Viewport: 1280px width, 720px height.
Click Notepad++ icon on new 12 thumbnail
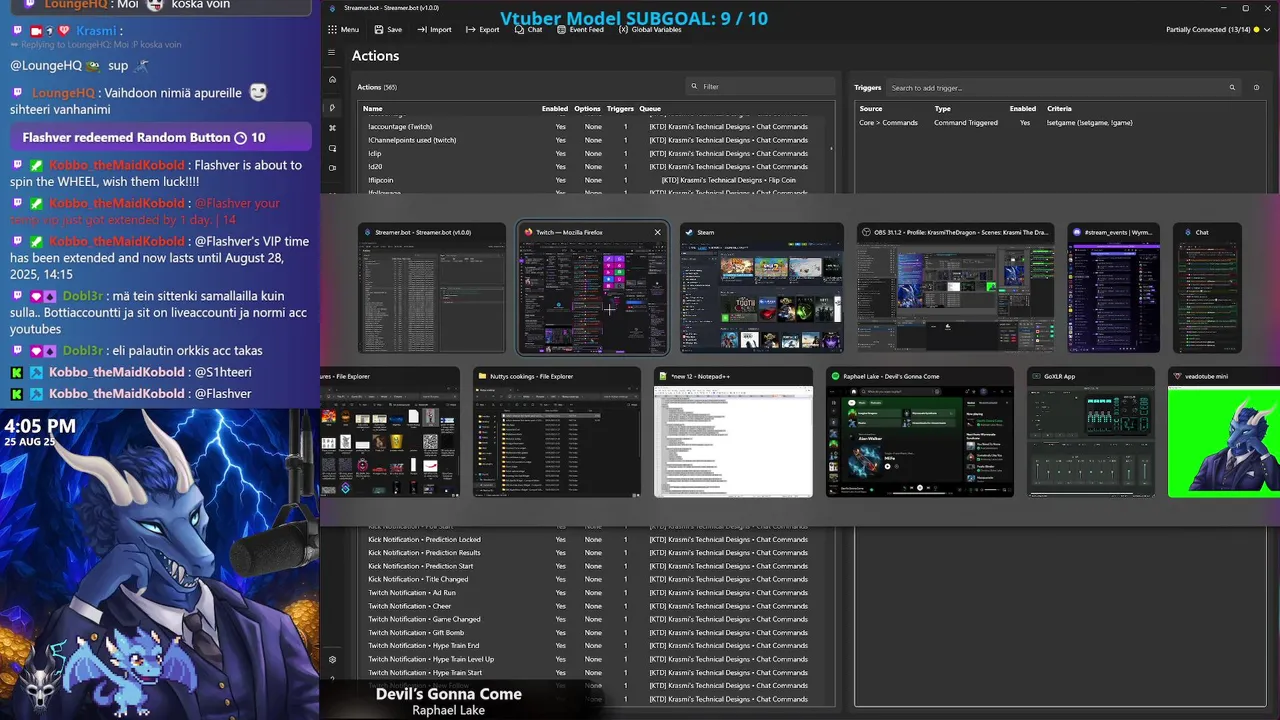click(x=664, y=376)
